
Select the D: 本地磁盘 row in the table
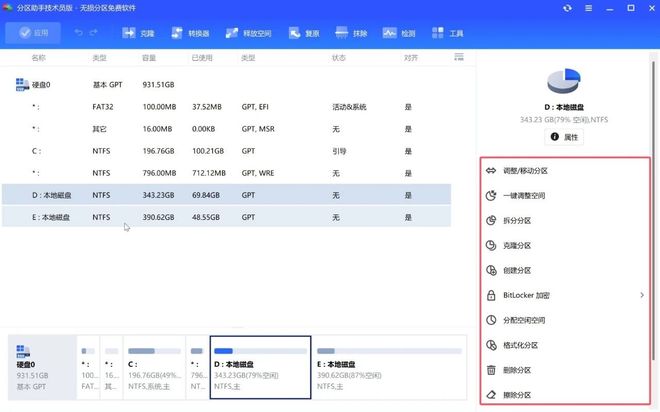click(226, 195)
